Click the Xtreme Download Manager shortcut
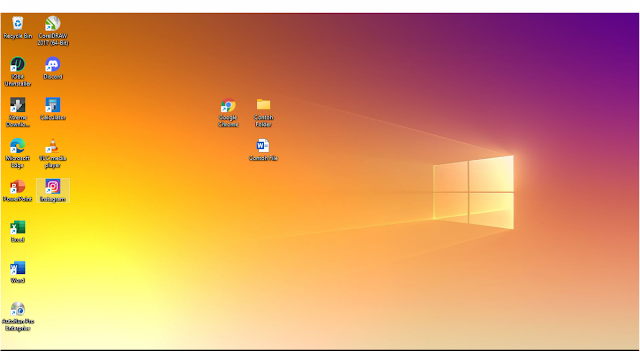 point(18,112)
